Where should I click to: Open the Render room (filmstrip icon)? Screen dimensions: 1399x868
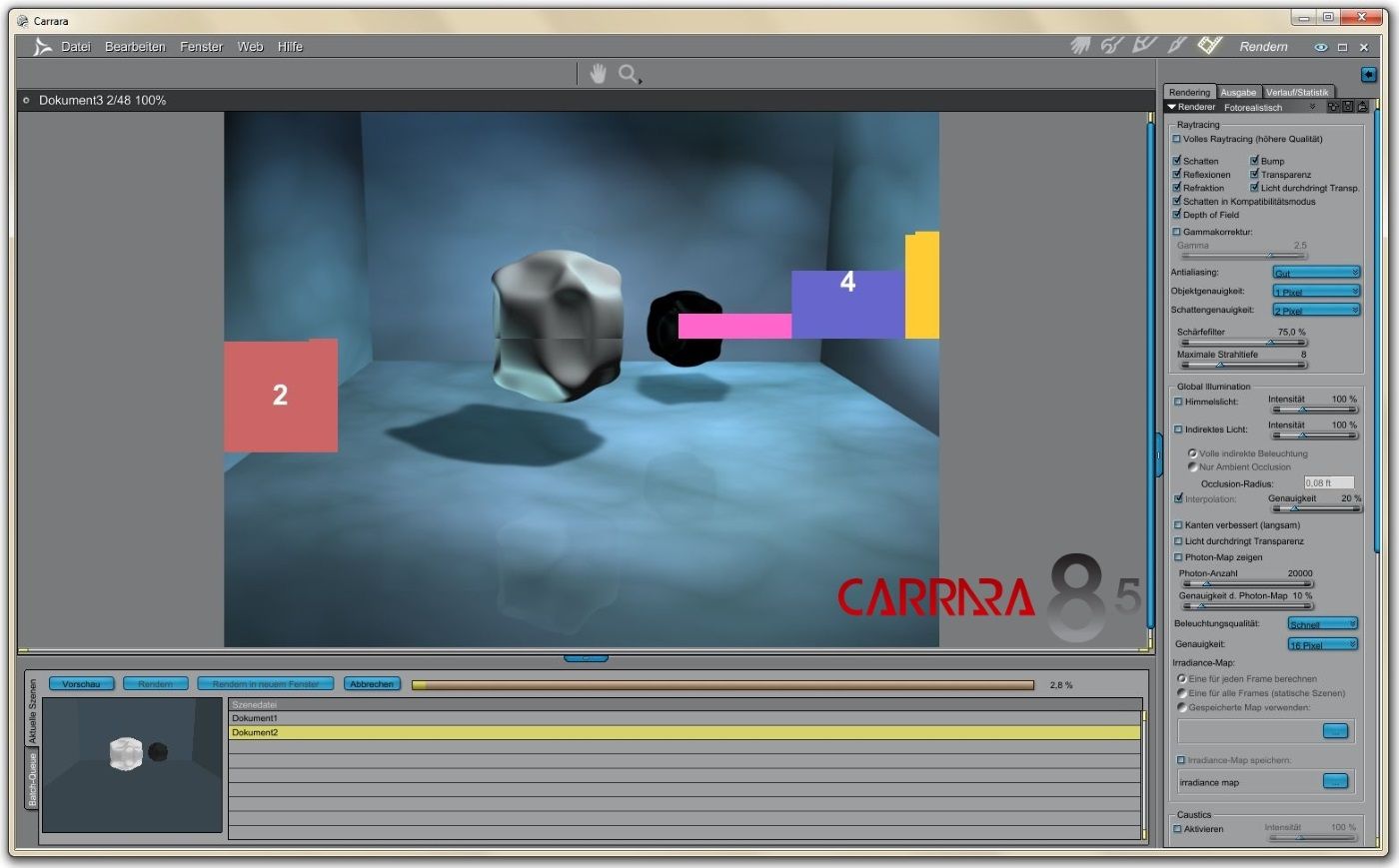(x=1210, y=46)
